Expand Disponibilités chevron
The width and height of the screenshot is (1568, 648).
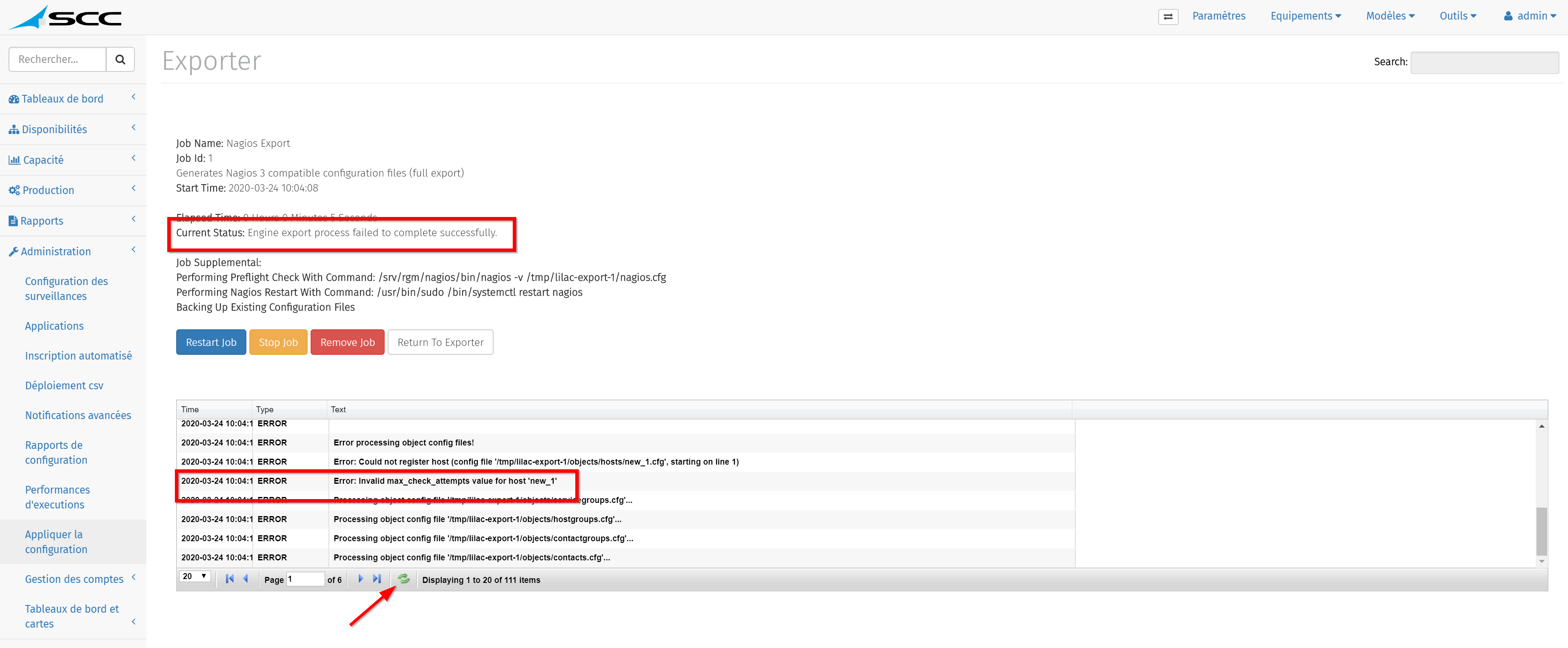133,128
